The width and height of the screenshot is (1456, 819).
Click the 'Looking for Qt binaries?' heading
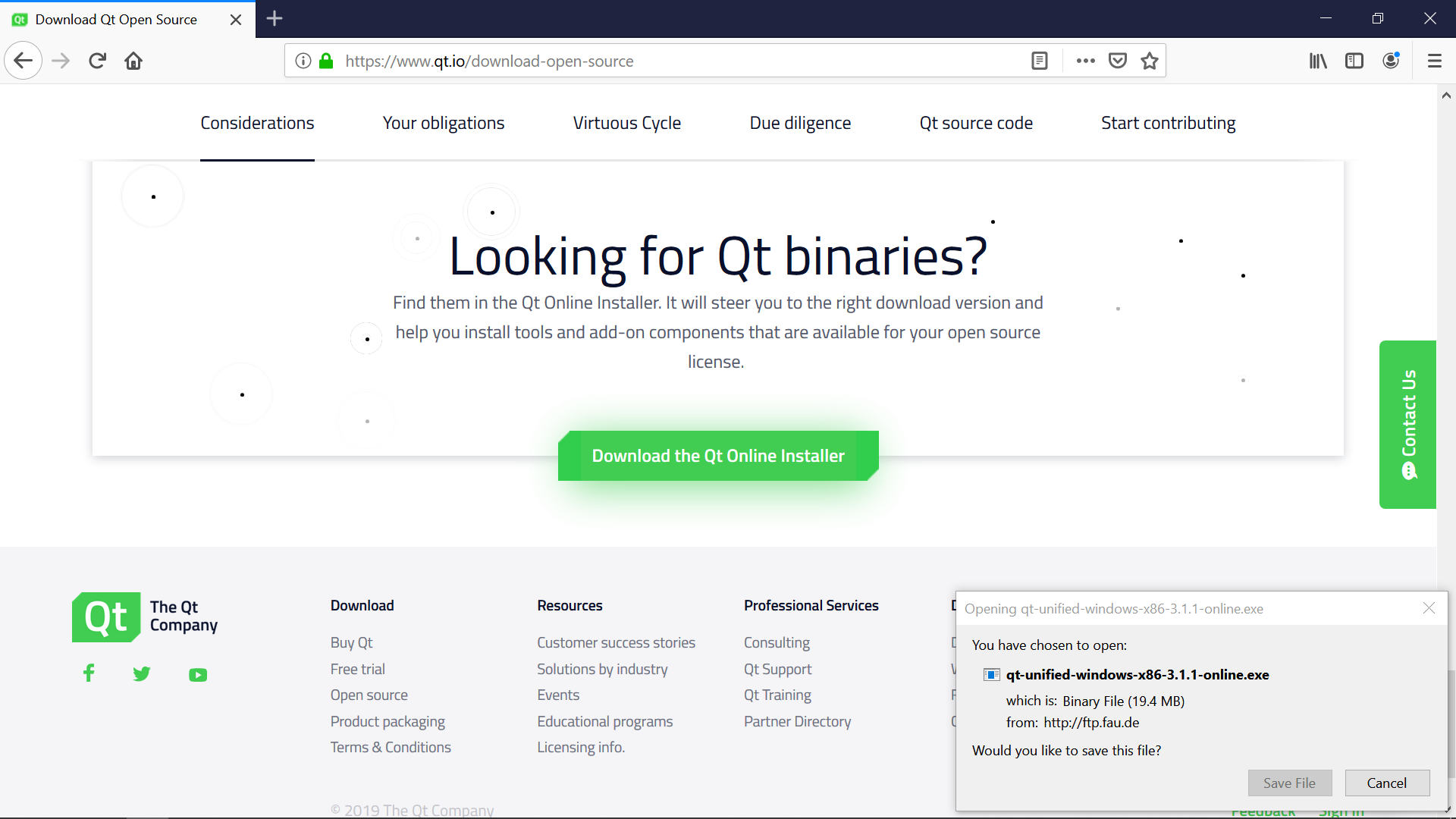[x=718, y=256]
